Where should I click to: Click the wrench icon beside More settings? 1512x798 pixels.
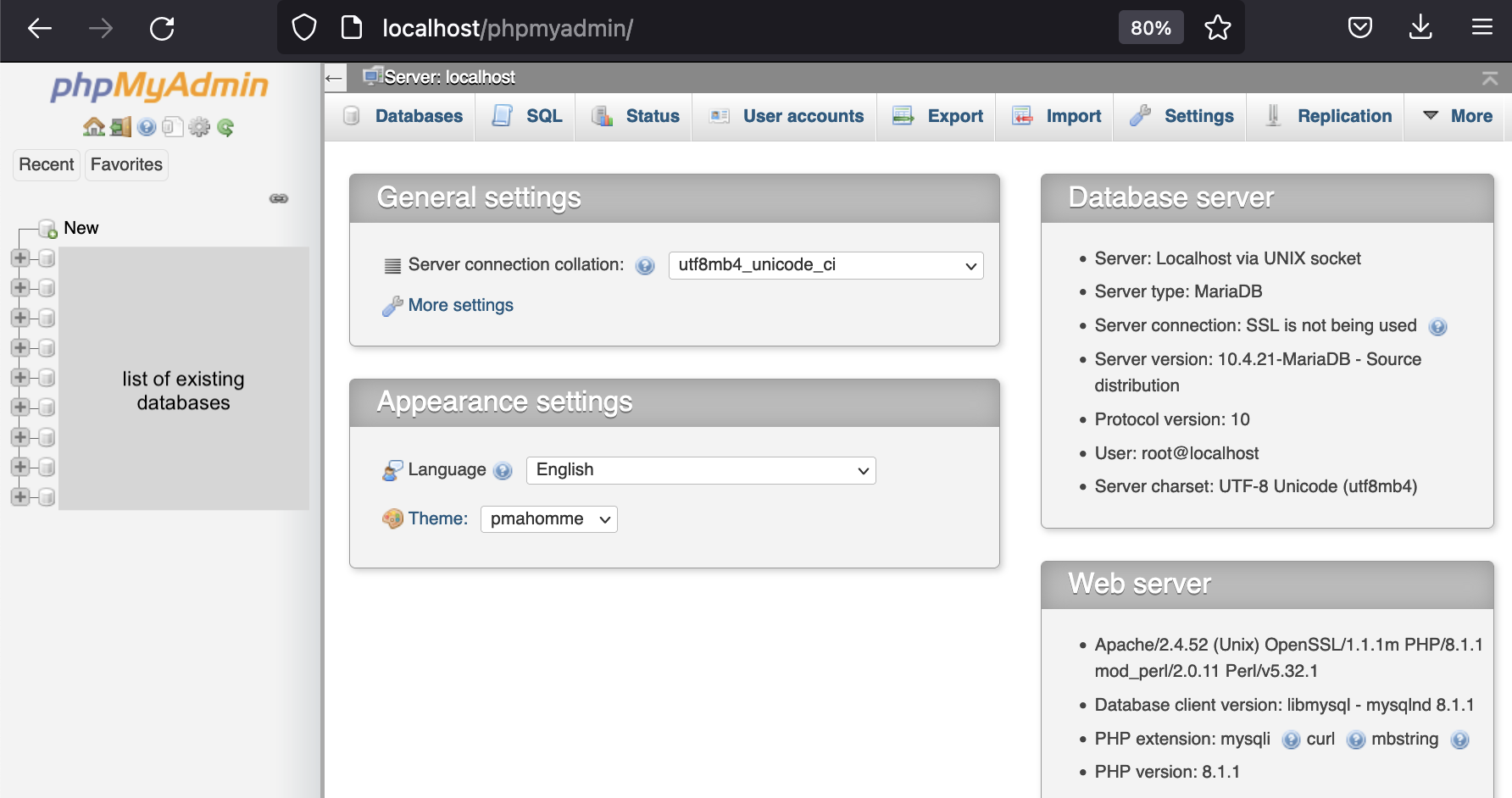[392, 306]
